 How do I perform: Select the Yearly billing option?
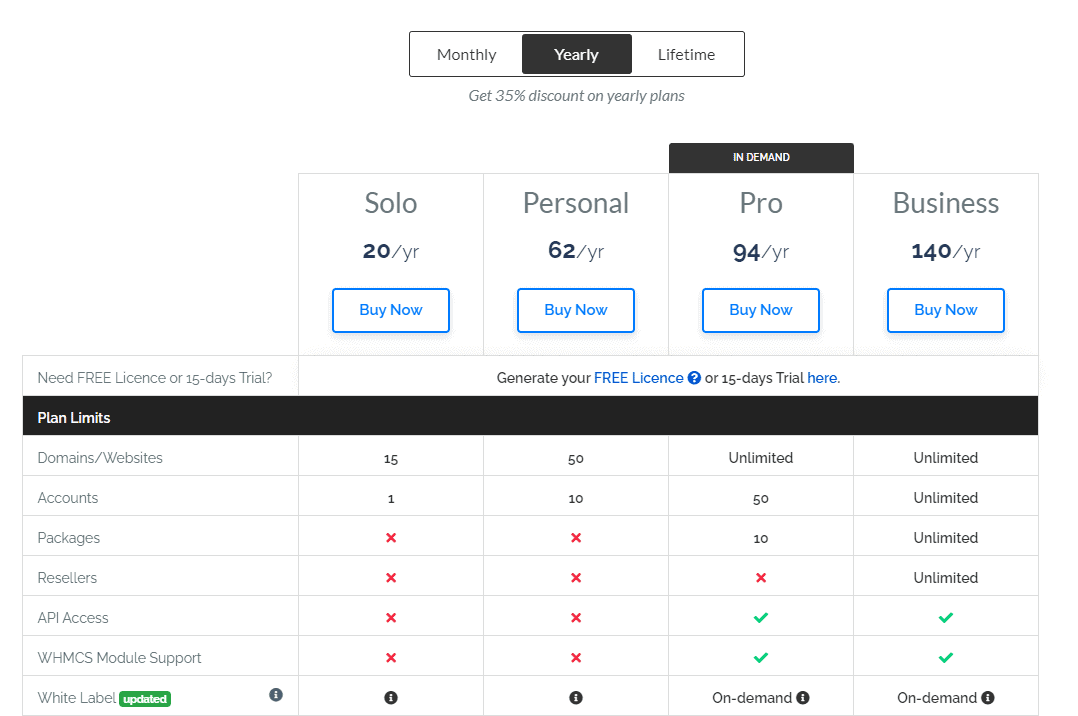click(576, 54)
